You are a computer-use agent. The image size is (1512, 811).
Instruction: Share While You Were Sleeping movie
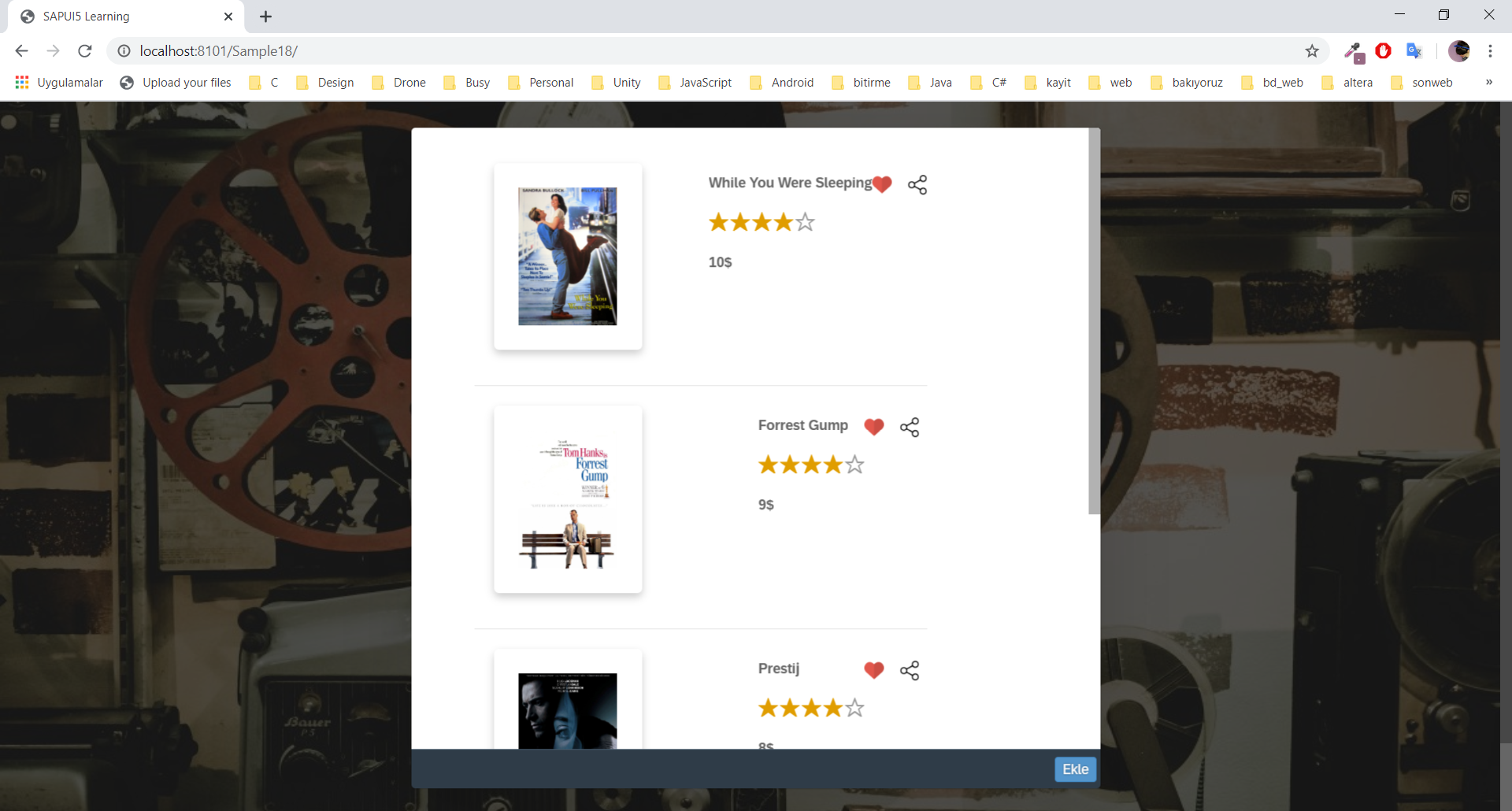click(x=917, y=184)
